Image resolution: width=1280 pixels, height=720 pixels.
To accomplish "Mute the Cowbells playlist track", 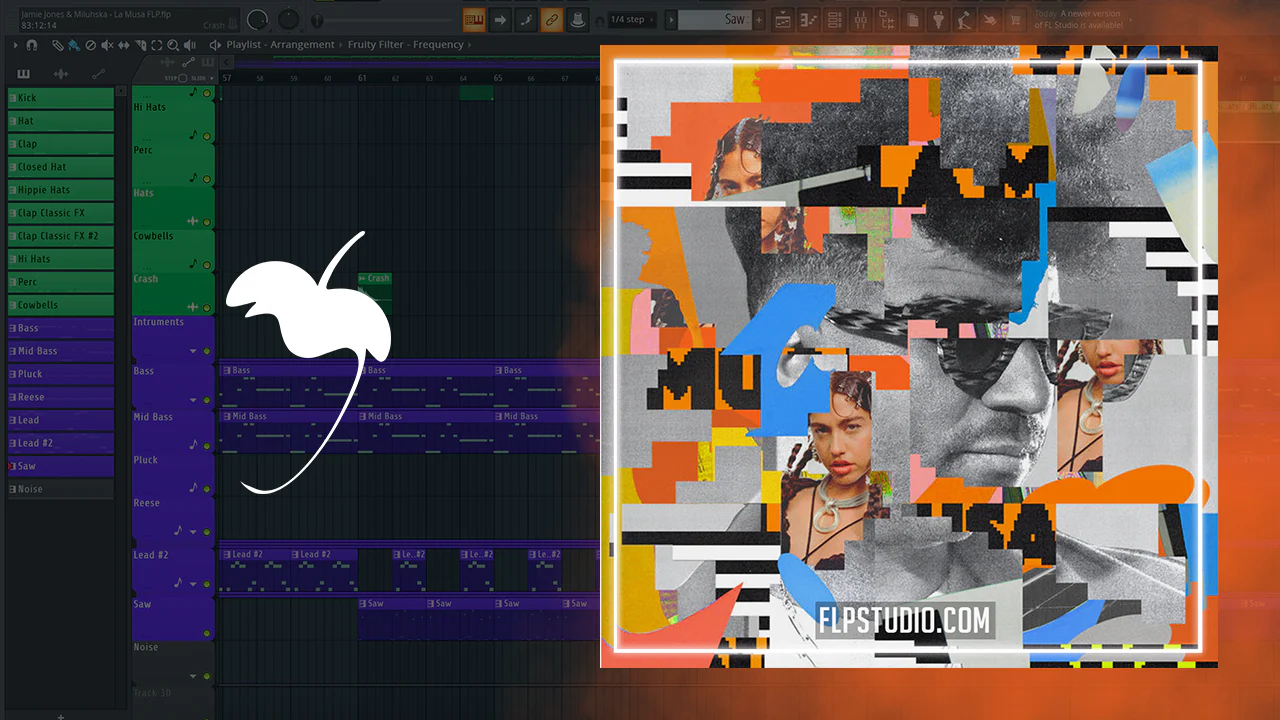I will point(207,264).
